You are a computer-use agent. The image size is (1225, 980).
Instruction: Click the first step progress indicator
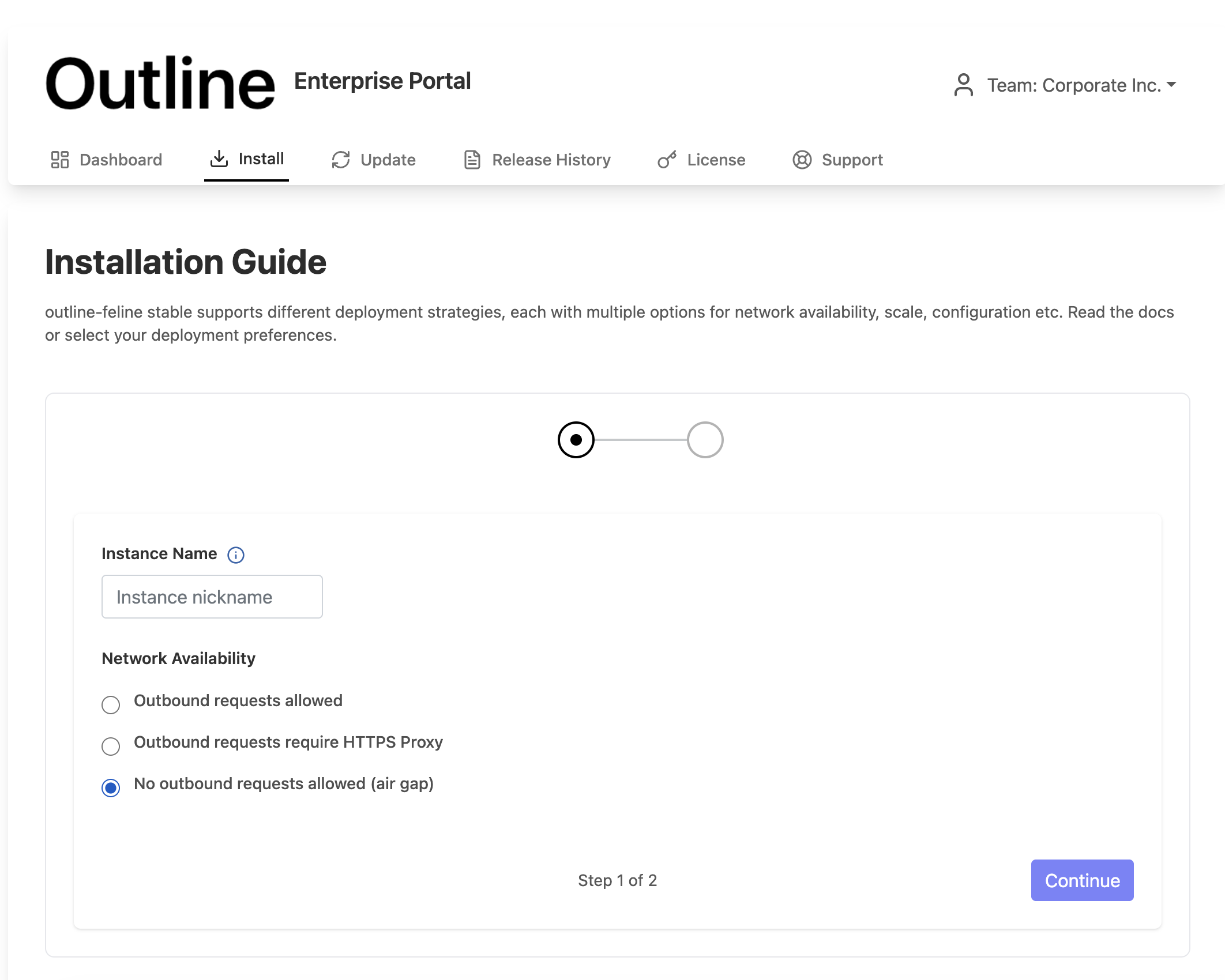tap(576, 440)
